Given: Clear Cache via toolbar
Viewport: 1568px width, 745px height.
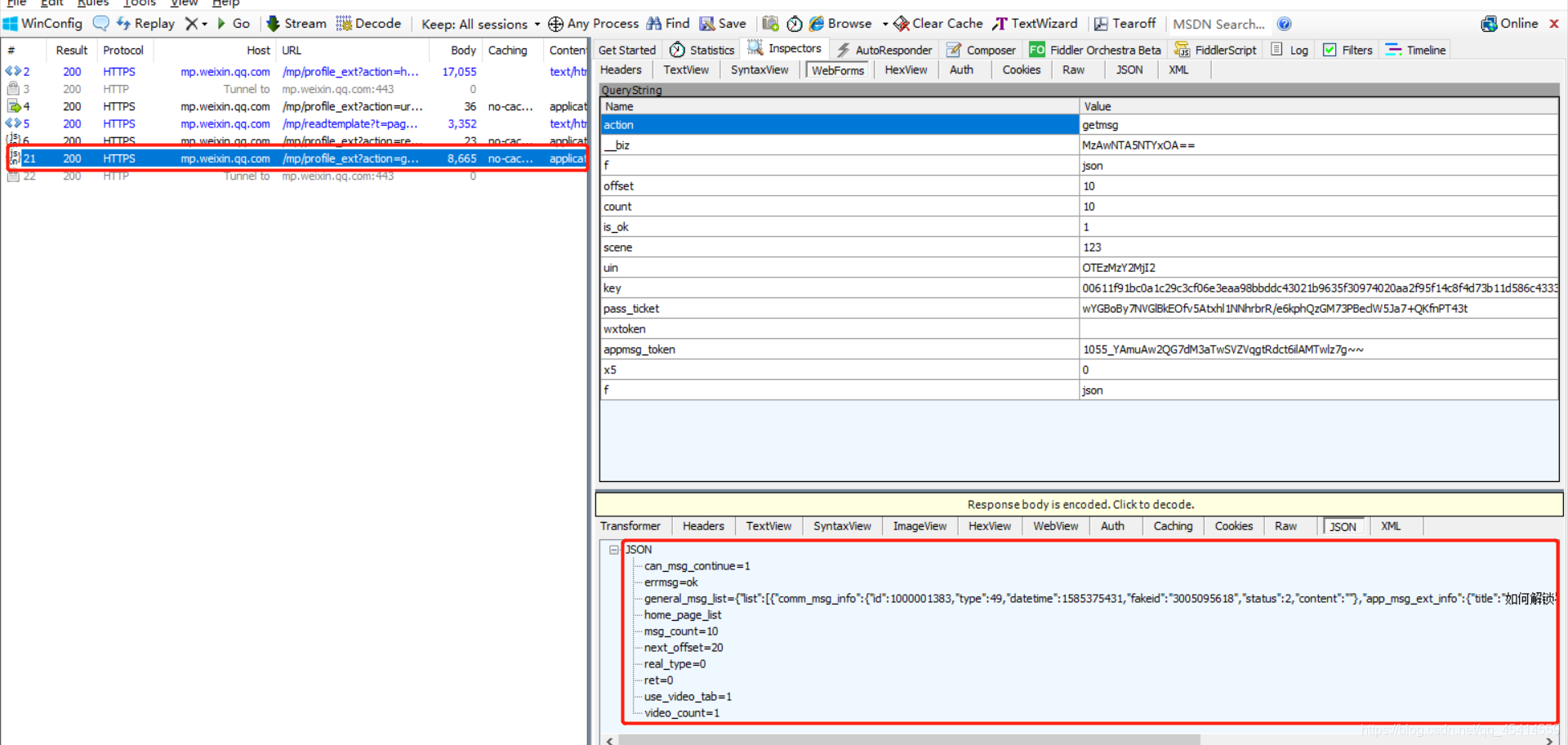Looking at the screenshot, I should click(x=938, y=24).
